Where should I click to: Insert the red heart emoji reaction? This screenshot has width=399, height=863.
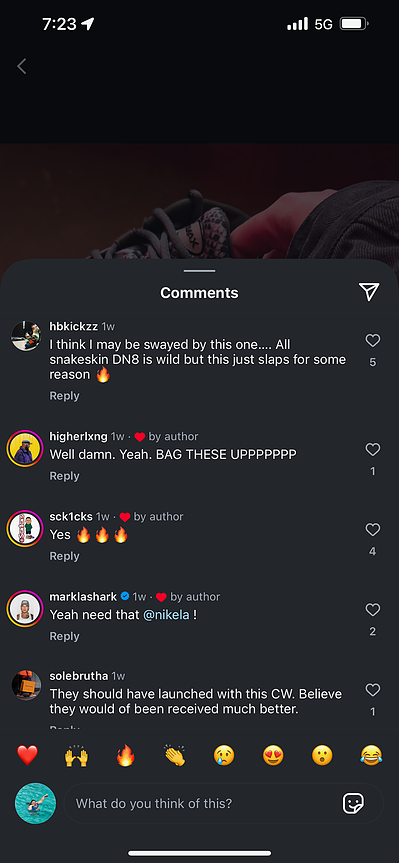tap(27, 755)
